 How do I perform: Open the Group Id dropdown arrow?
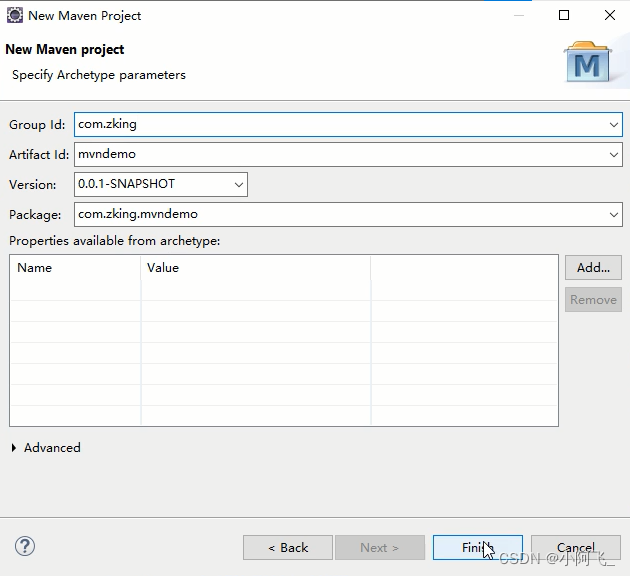coord(614,125)
